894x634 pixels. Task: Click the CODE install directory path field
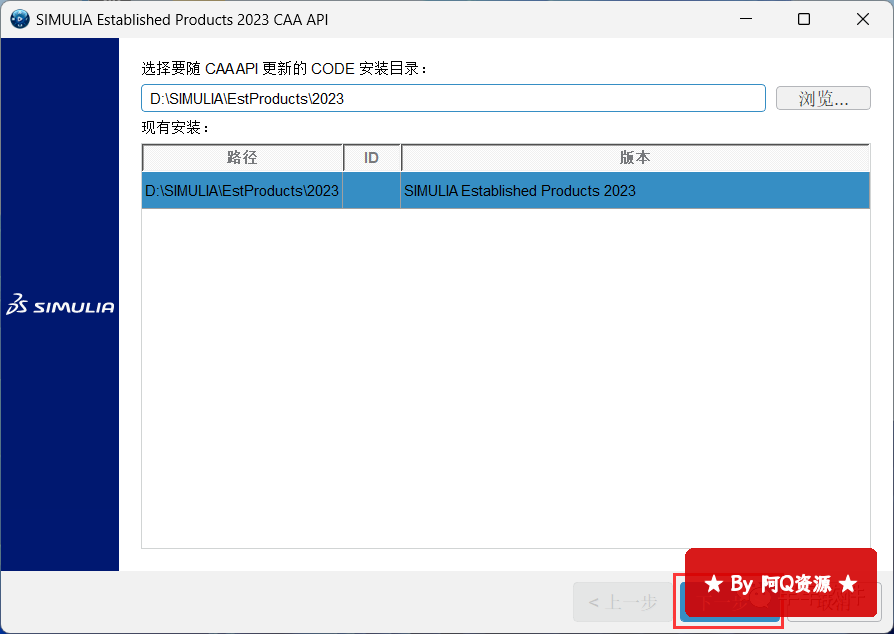pyautogui.click(x=453, y=98)
